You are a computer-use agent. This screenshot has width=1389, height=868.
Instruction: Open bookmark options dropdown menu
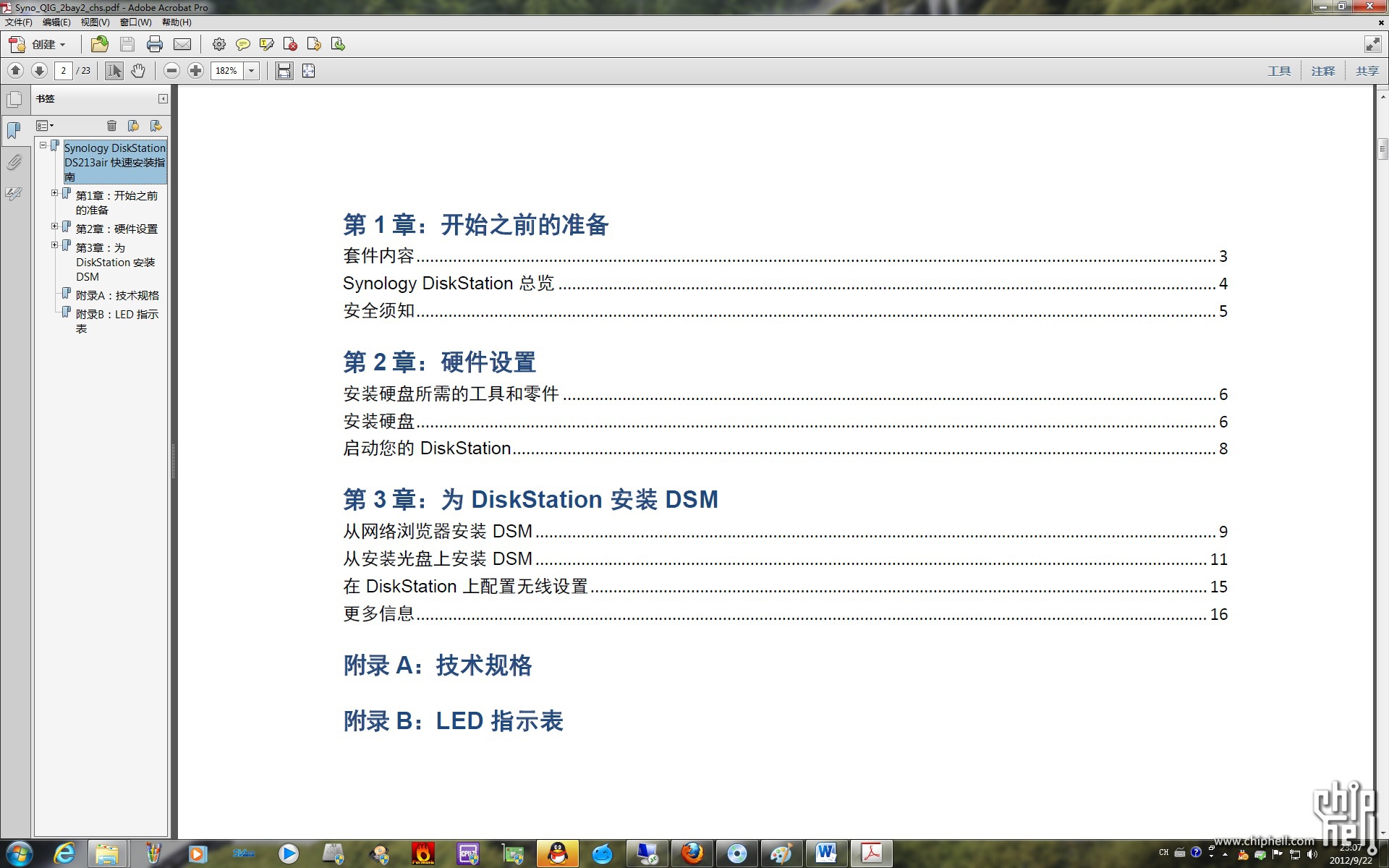coord(45,126)
